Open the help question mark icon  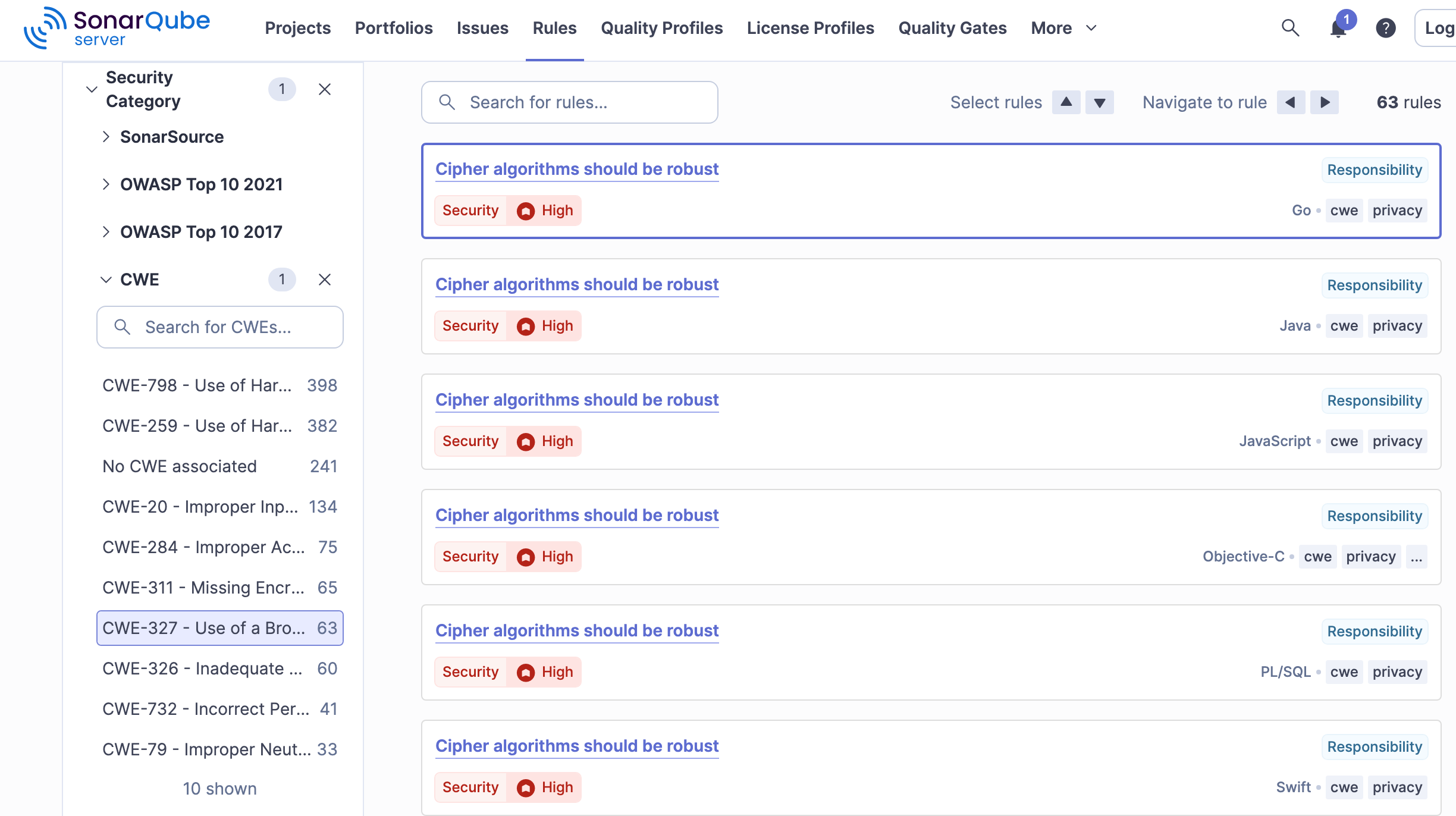pos(1386,28)
